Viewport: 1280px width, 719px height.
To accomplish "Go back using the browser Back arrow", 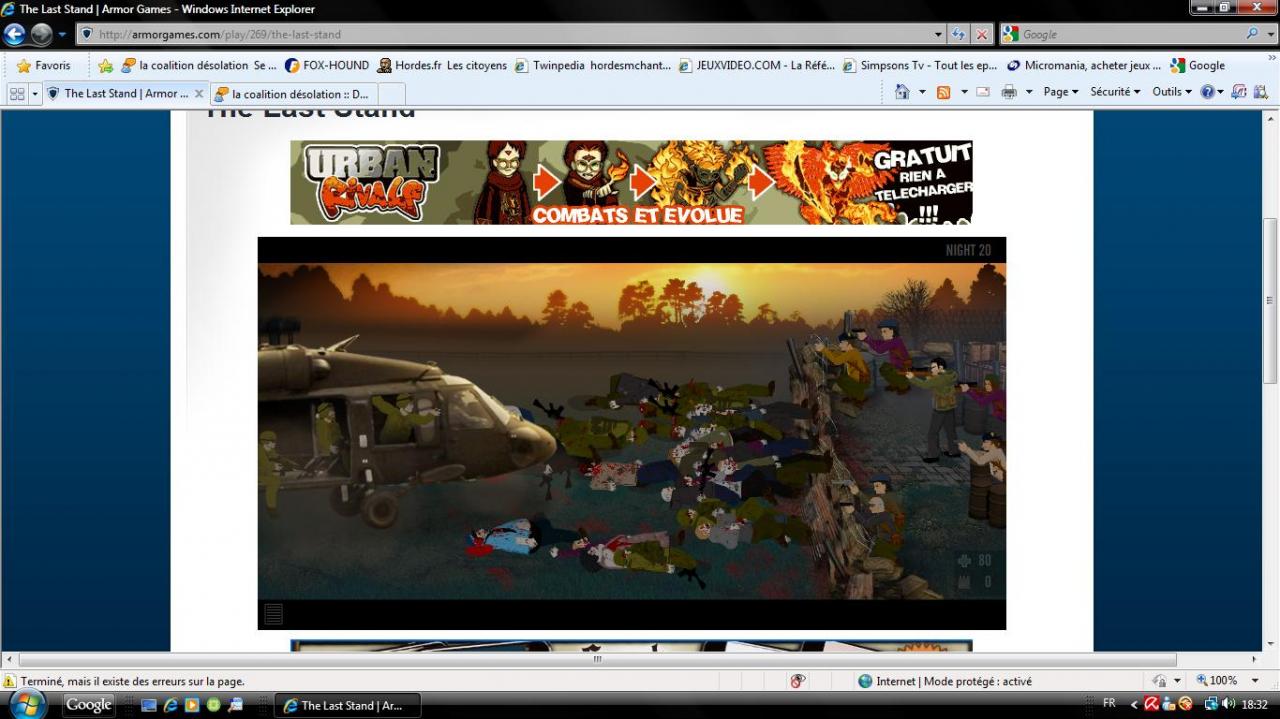I will [x=14, y=34].
